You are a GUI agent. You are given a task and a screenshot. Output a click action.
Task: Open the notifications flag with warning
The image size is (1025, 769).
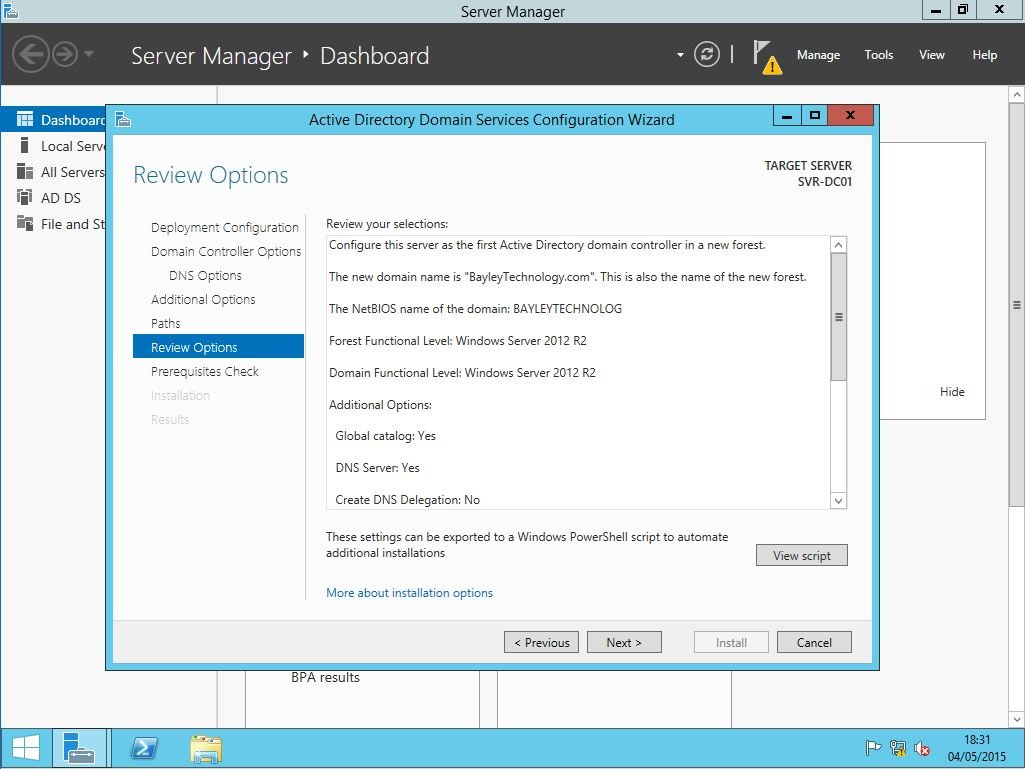765,56
